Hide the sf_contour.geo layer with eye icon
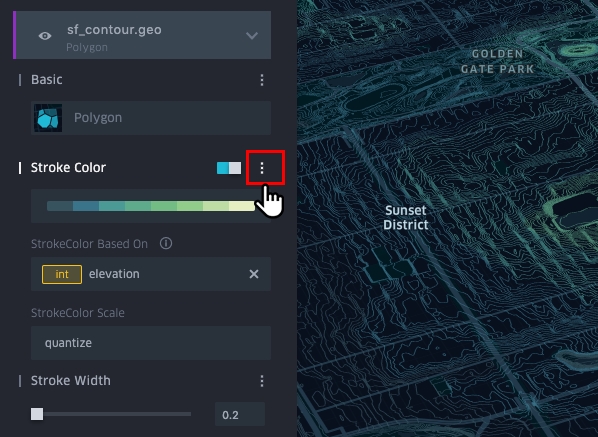Screen dimensions: 598x437 coord(45,36)
